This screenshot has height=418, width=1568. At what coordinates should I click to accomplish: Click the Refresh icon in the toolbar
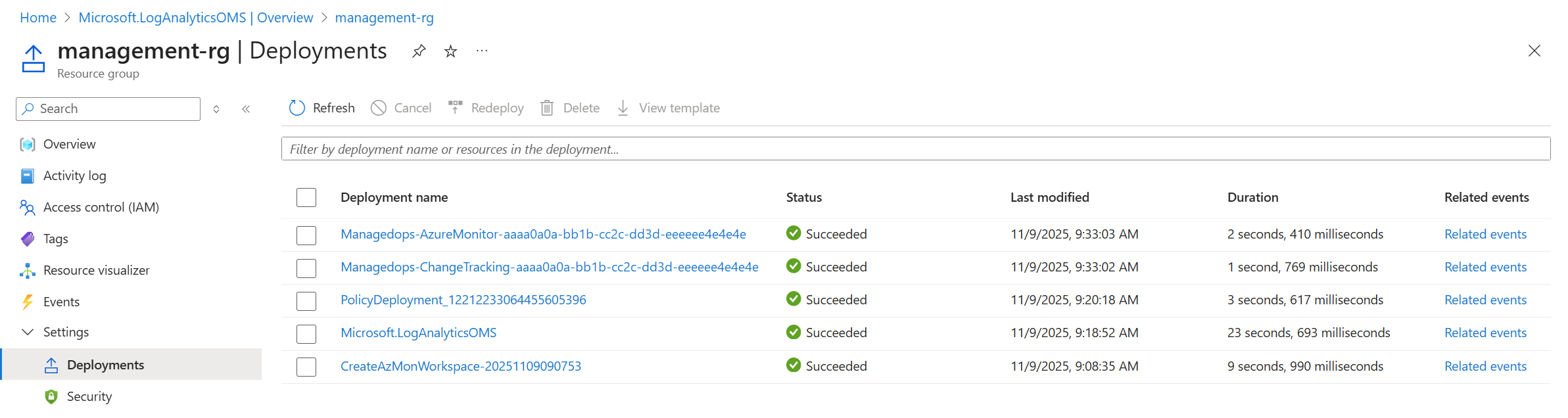[x=297, y=108]
